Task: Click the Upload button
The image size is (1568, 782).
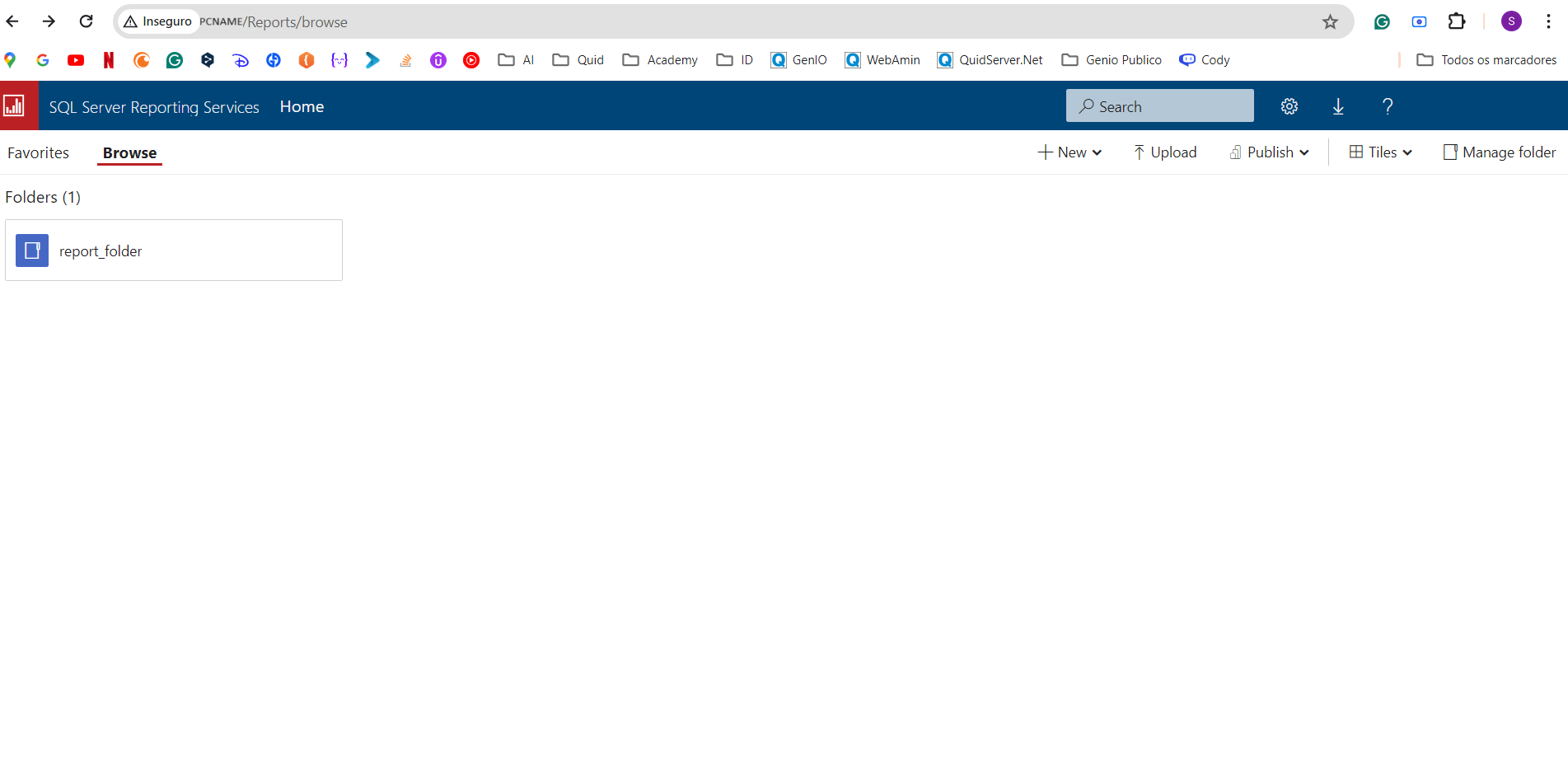Action: click(1165, 152)
